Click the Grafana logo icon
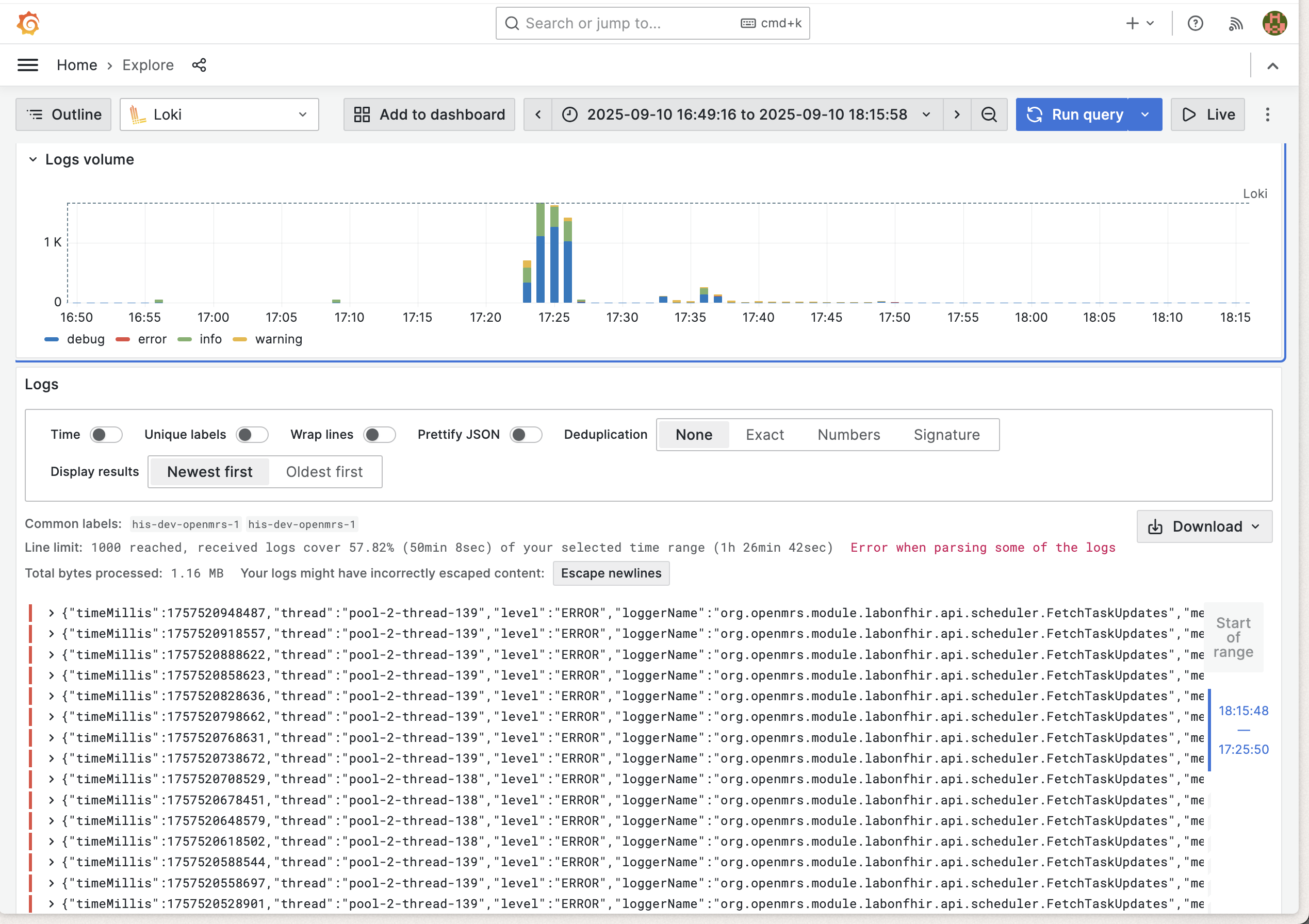 28,23
